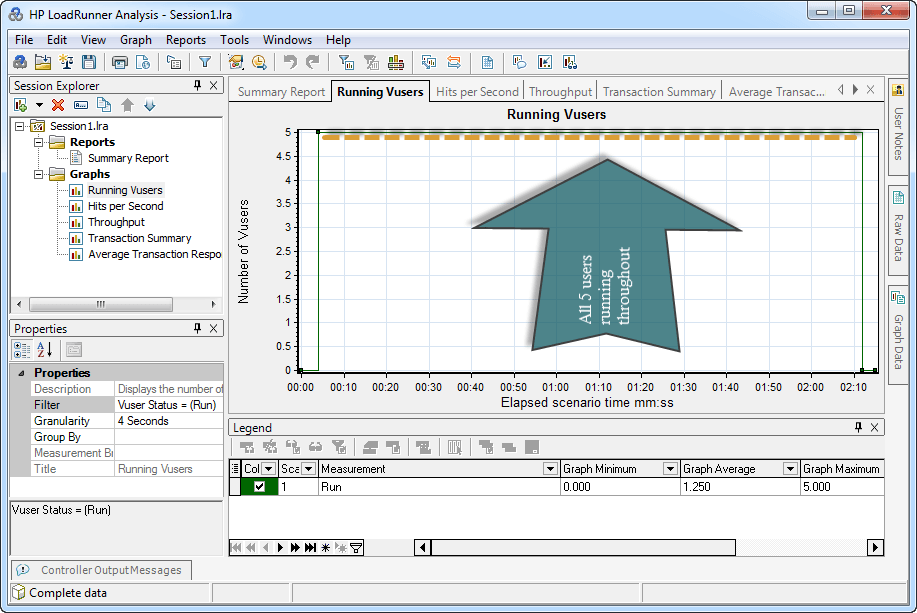The image size is (917, 613).
Task: Sort properties alphabetically with A-Z icon
Action: [x=44, y=349]
